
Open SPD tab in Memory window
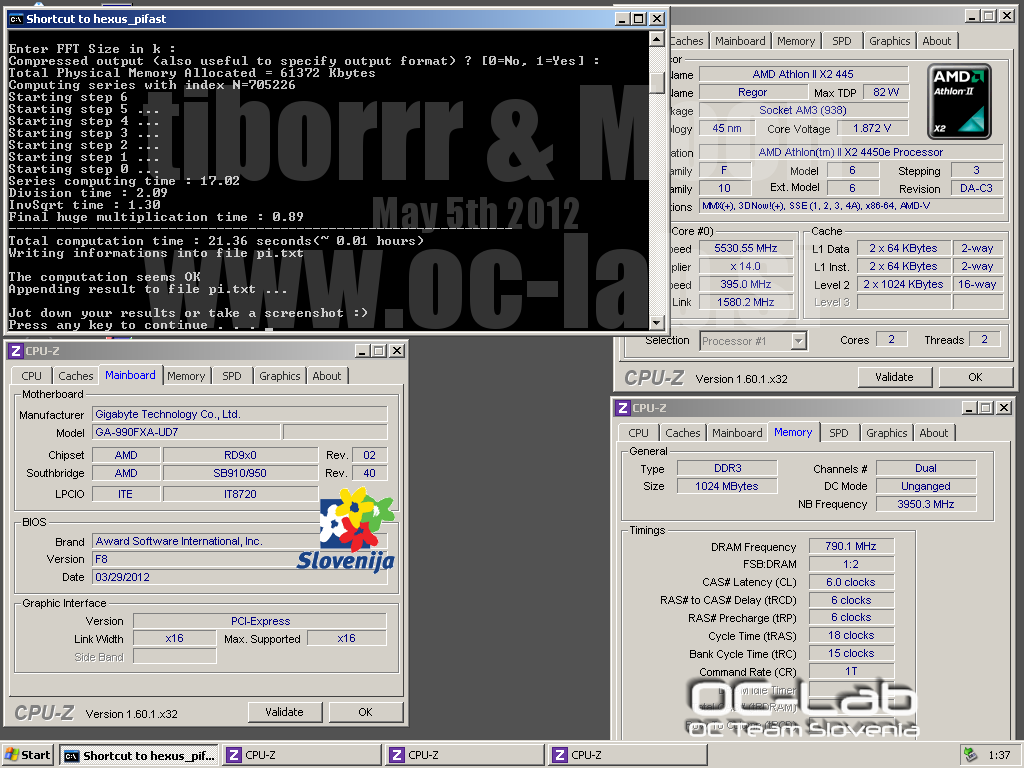tap(839, 433)
